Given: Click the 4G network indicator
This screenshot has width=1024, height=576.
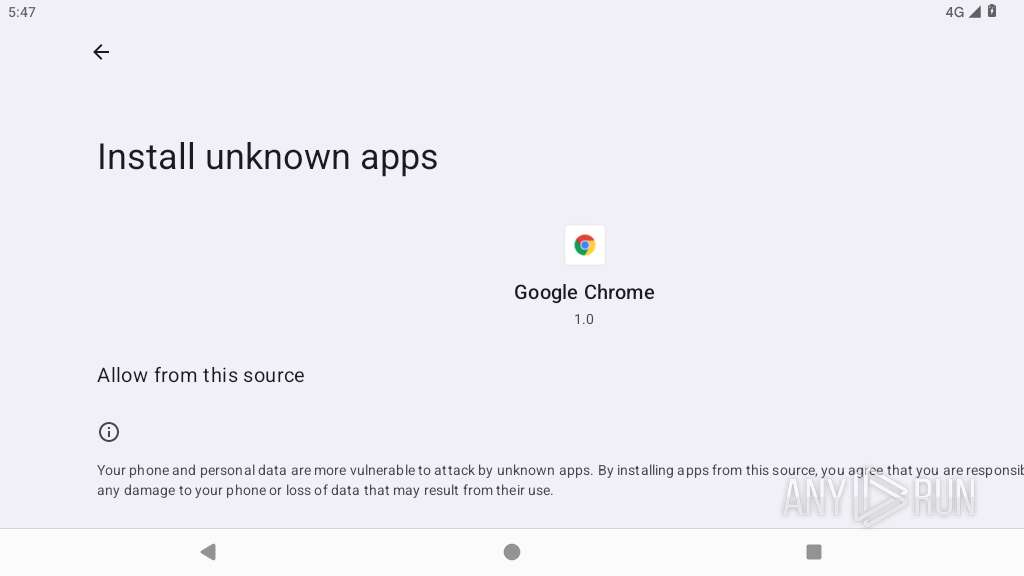Looking at the screenshot, I should (954, 12).
